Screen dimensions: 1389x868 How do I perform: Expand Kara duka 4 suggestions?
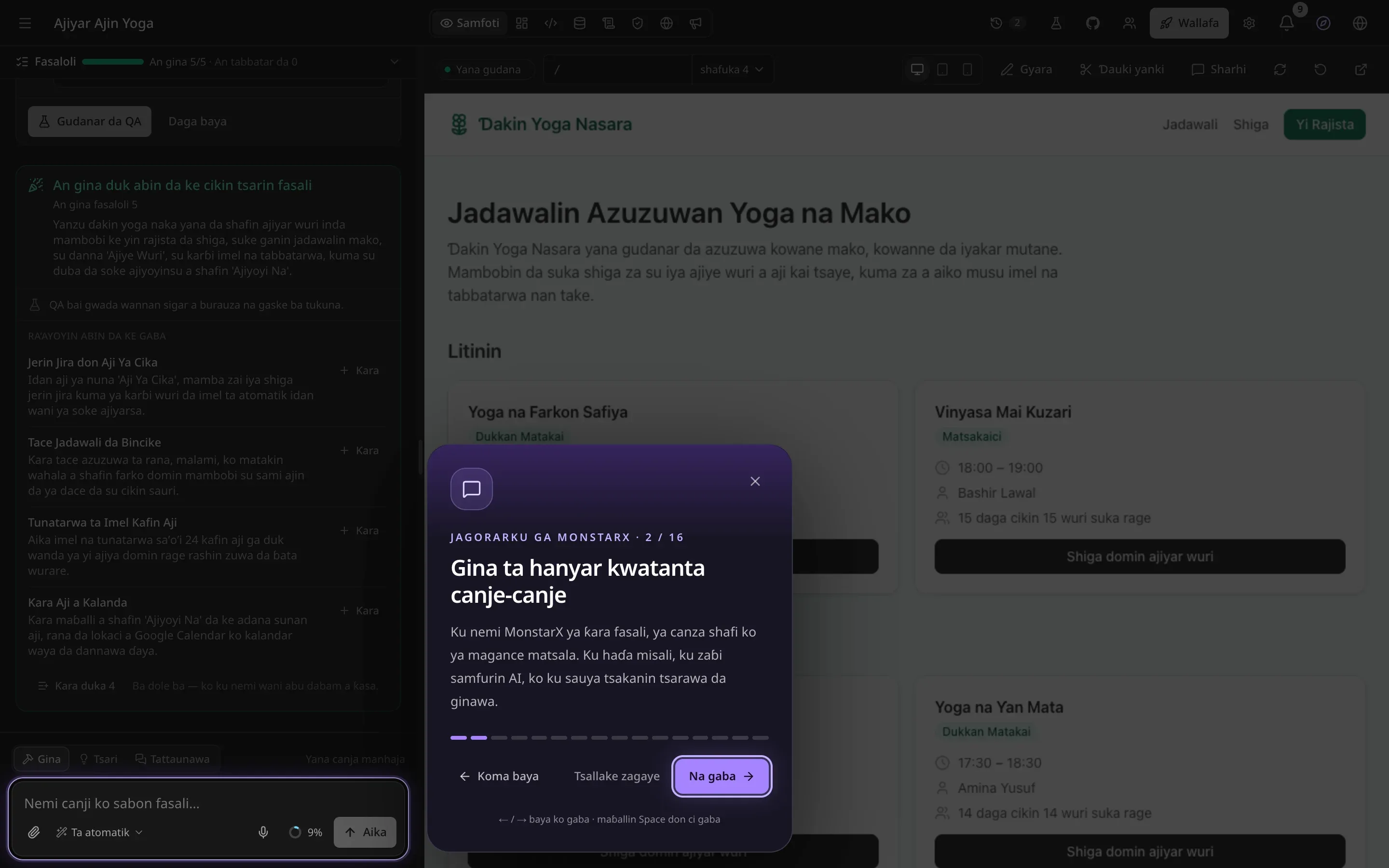pos(76,685)
